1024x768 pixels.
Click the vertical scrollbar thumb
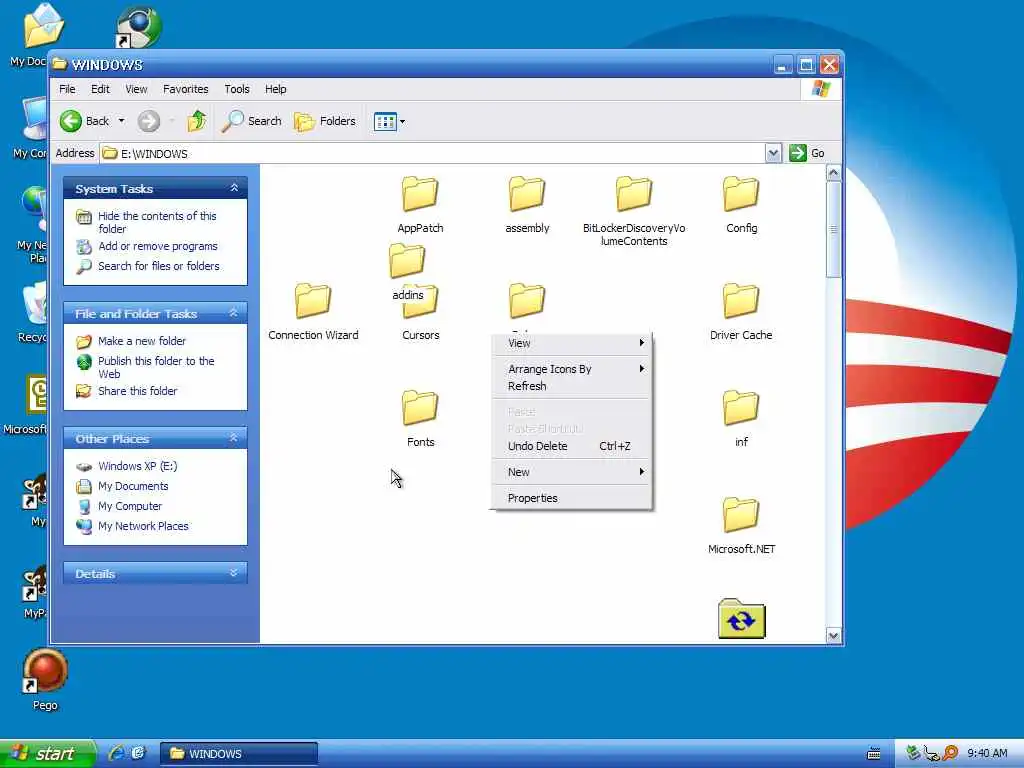pos(833,229)
